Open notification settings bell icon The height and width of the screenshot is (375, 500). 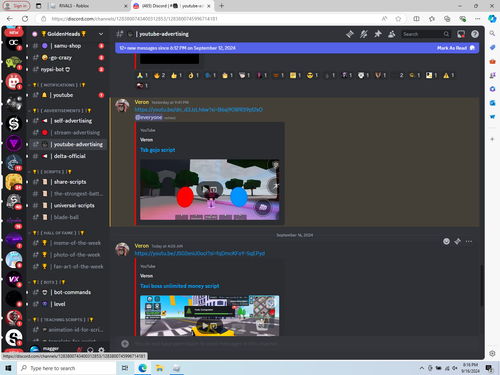(x=364, y=34)
